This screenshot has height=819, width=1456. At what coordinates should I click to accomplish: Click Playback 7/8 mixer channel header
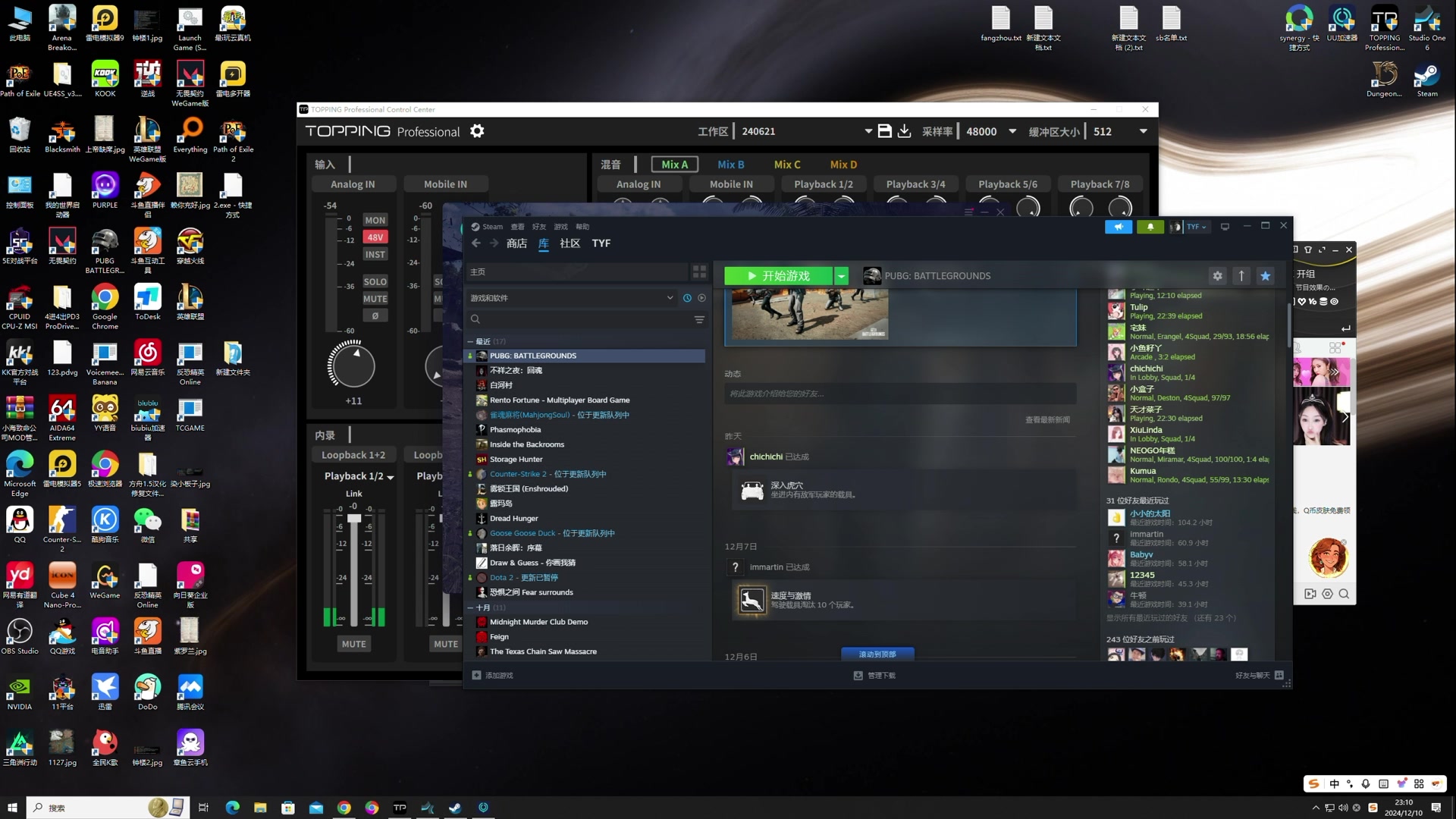1100,184
